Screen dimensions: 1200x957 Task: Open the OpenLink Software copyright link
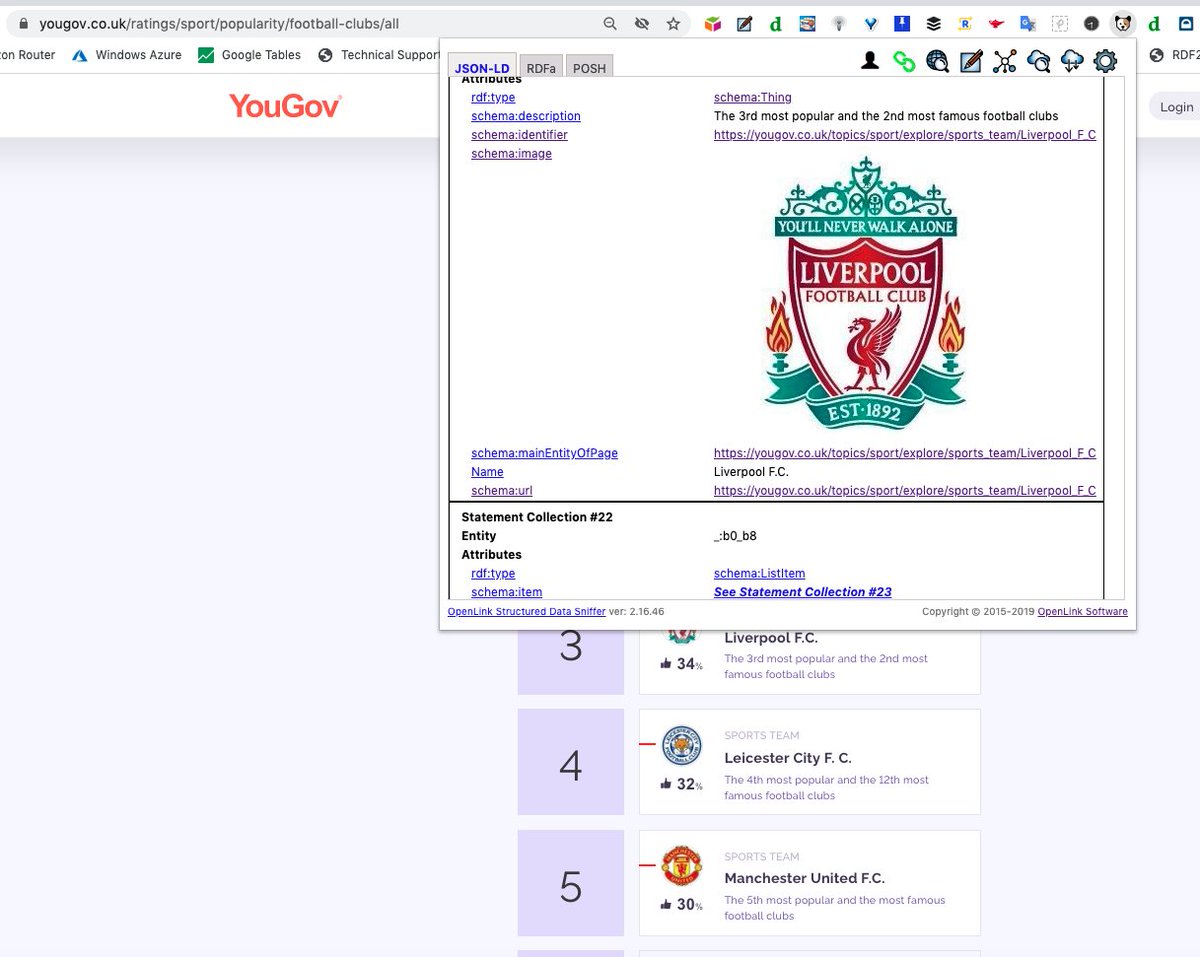click(x=1082, y=611)
